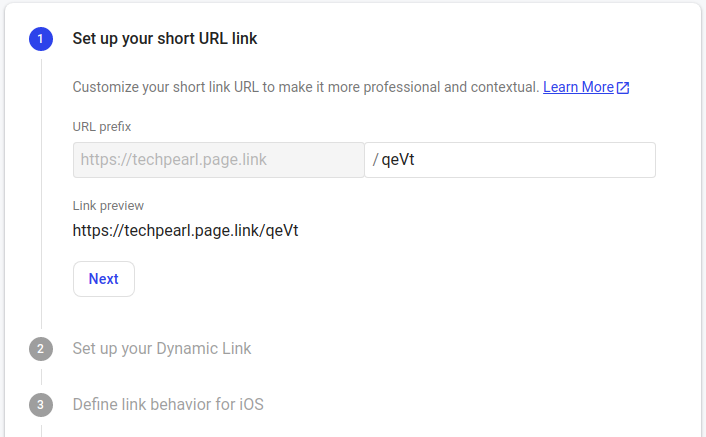
Task: Click the Next button
Action: tap(104, 279)
